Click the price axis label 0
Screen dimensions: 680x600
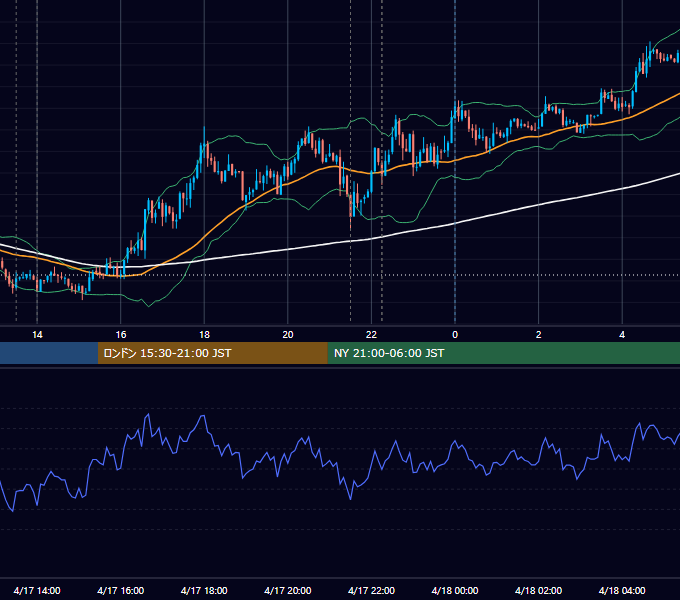coord(455,335)
